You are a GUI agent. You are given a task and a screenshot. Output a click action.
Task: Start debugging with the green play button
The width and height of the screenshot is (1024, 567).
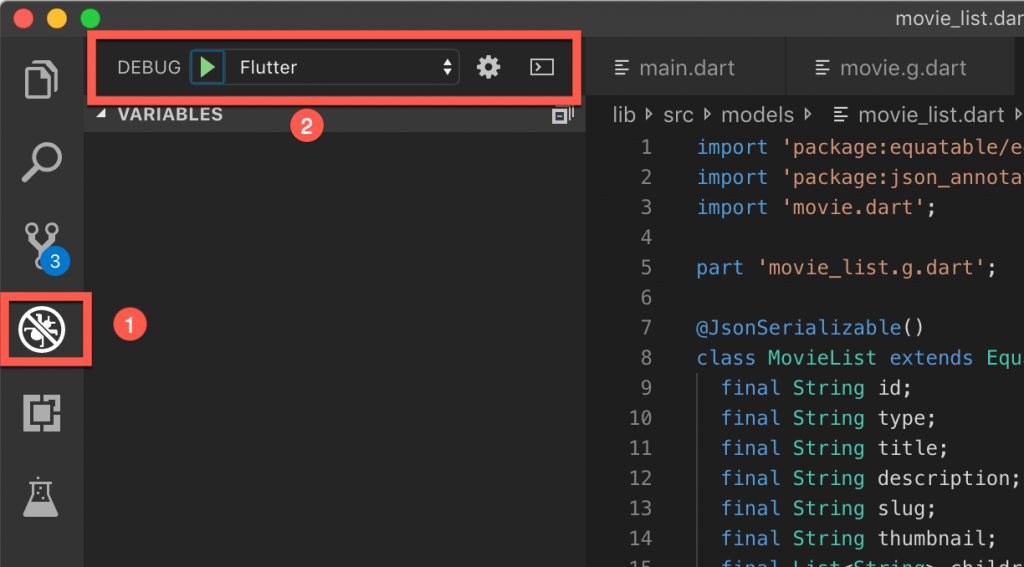(x=207, y=68)
